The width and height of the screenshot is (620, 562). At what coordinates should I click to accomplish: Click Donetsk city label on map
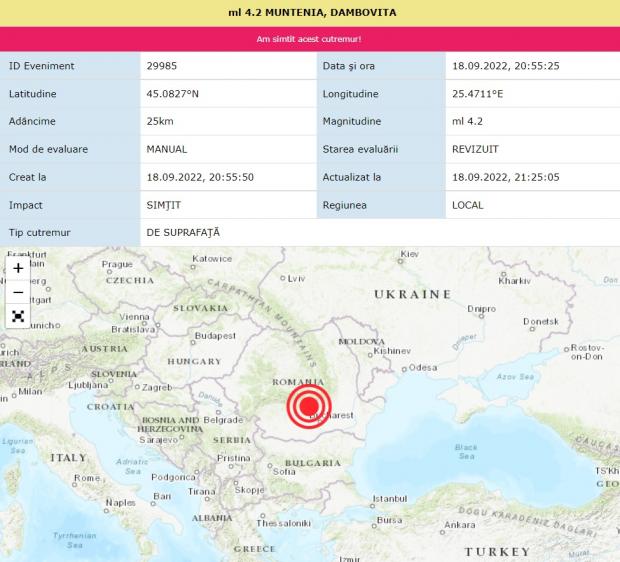(x=541, y=322)
